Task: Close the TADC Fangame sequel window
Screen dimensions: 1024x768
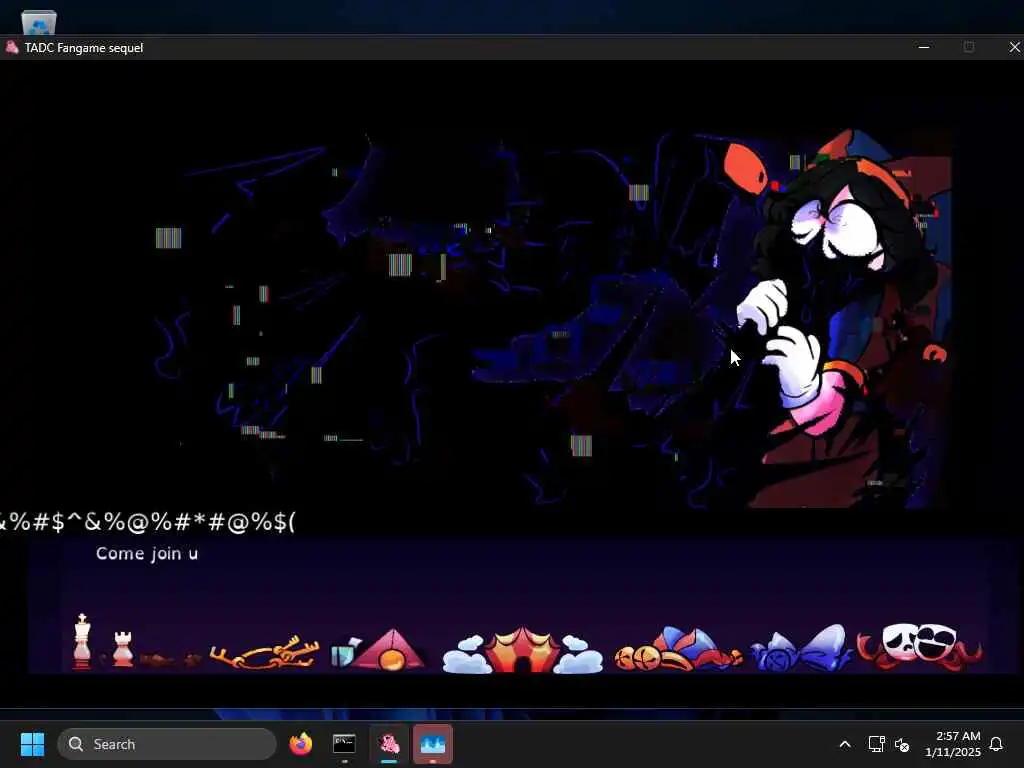Action: (x=1014, y=47)
